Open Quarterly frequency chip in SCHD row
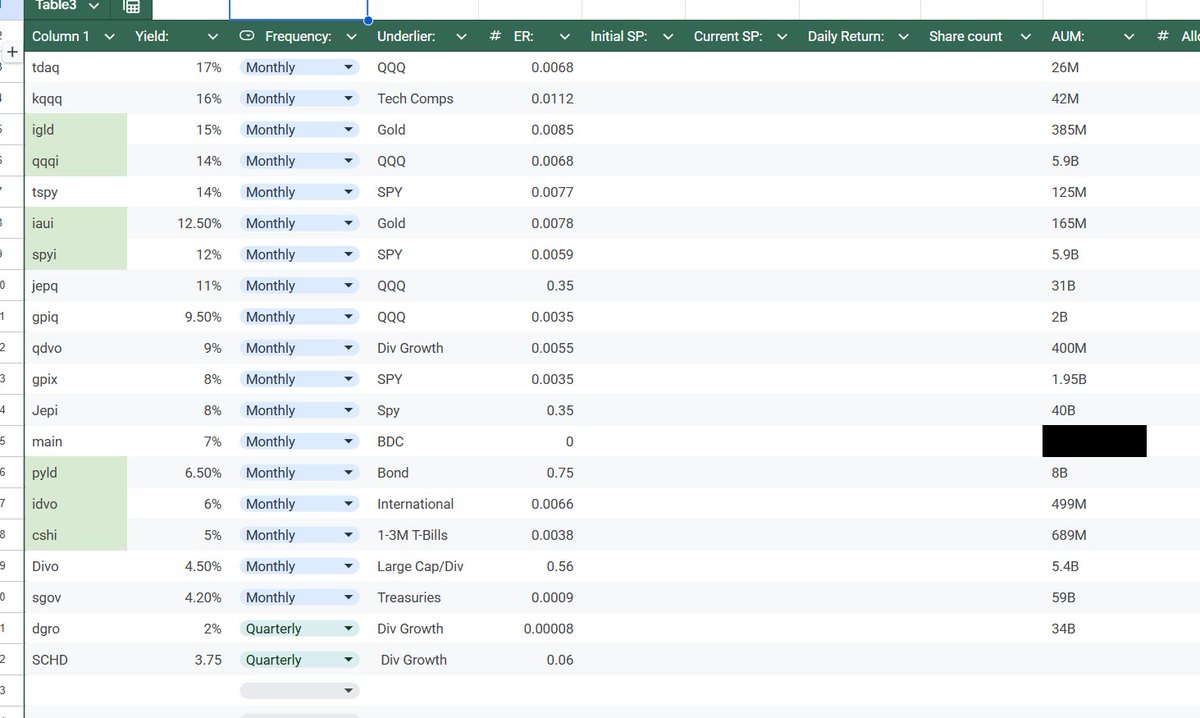 point(299,660)
